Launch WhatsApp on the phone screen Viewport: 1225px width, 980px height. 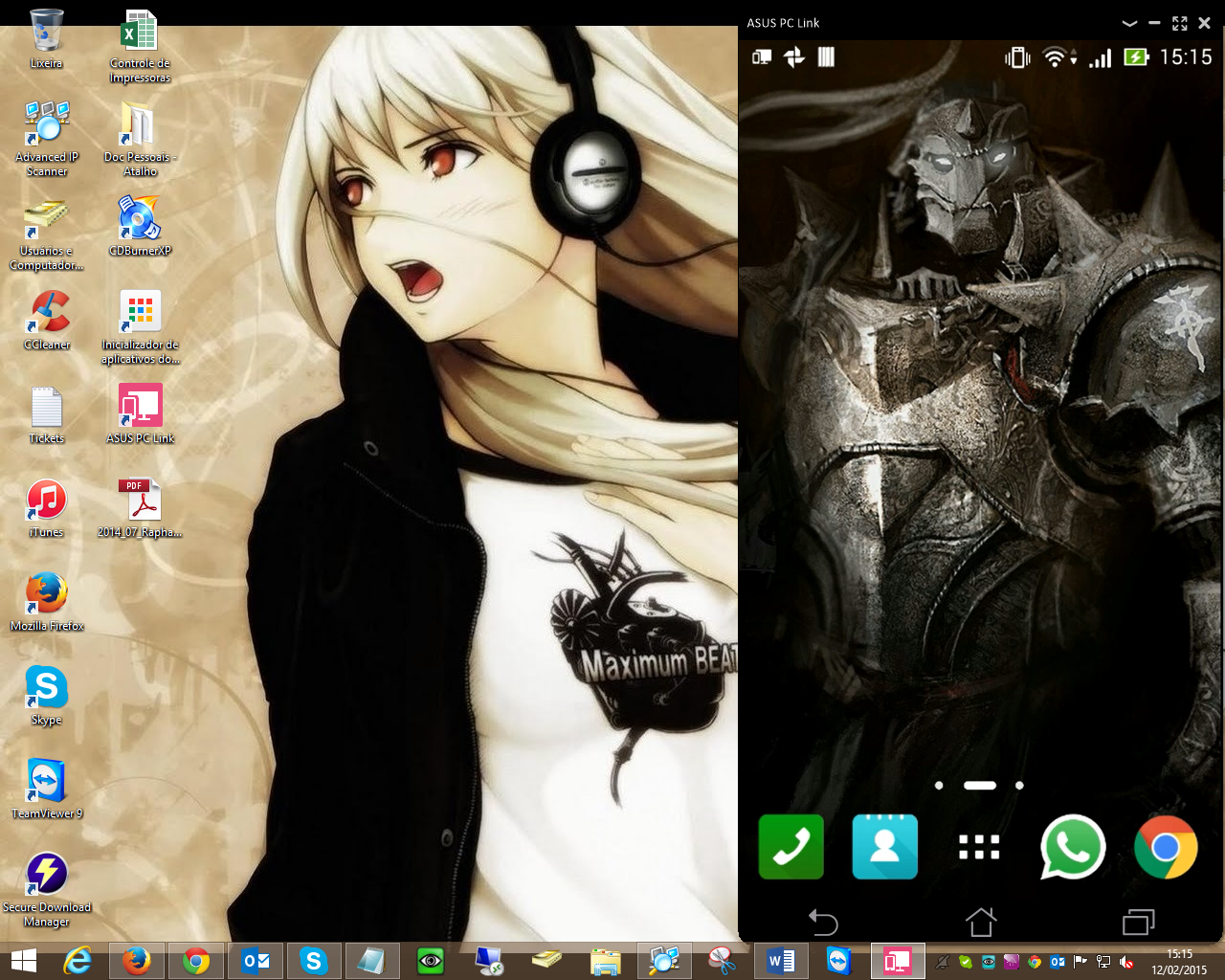(x=1073, y=847)
